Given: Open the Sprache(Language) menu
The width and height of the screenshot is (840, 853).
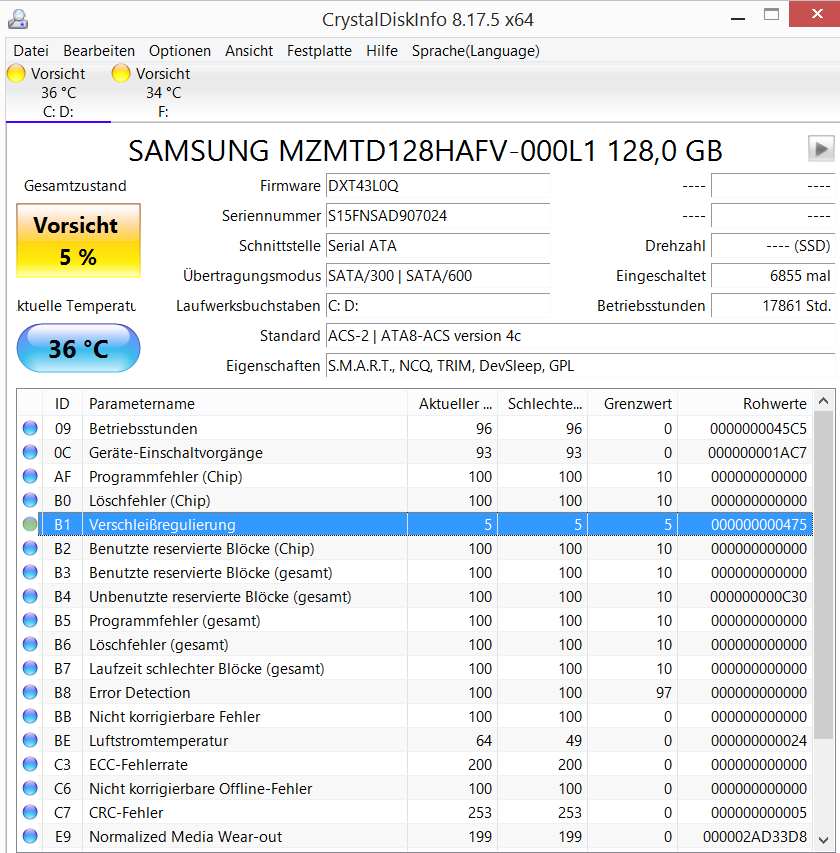Looking at the screenshot, I should [x=475, y=51].
